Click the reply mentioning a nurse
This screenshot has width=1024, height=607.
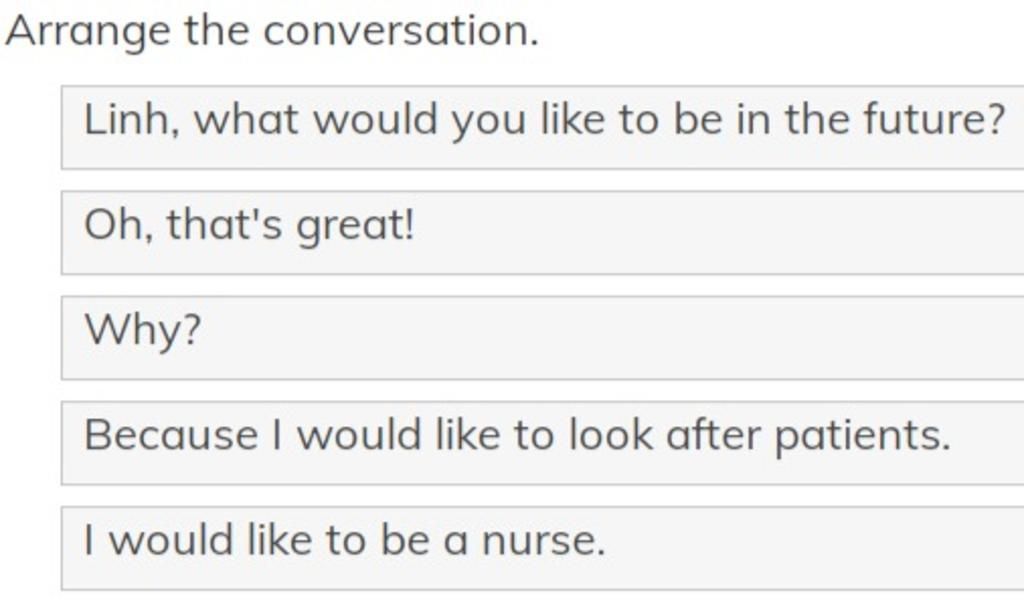pyautogui.click(x=543, y=548)
